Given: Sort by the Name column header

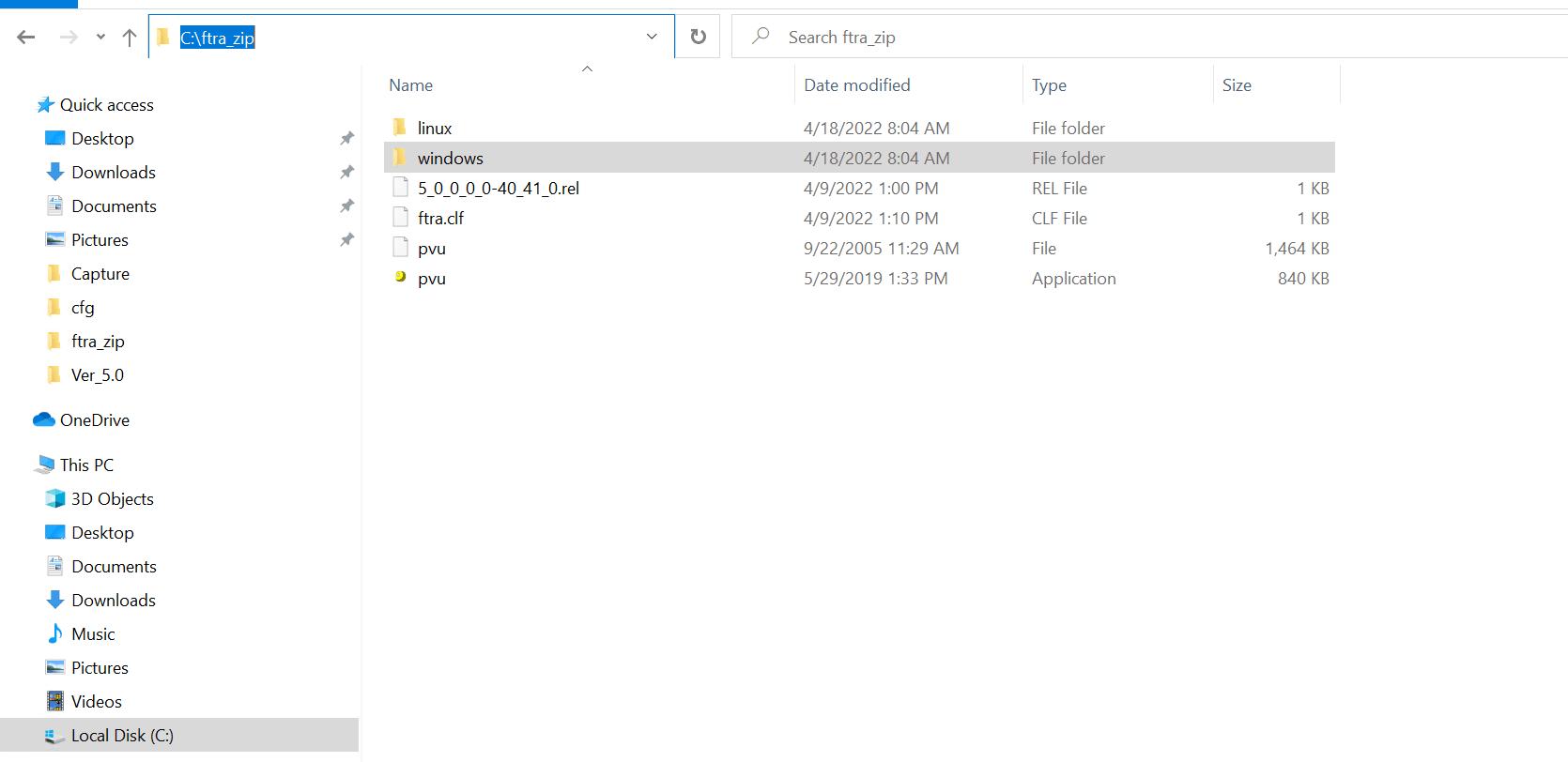Looking at the screenshot, I should coord(411,85).
